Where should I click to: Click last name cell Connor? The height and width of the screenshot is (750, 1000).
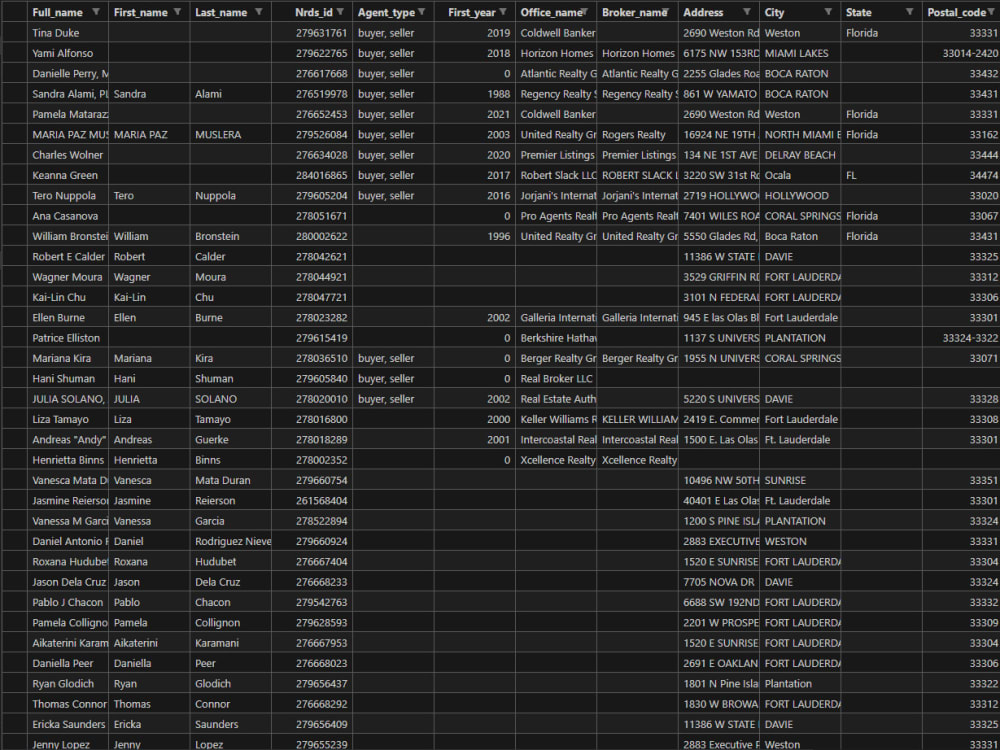[x=230, y=704]
